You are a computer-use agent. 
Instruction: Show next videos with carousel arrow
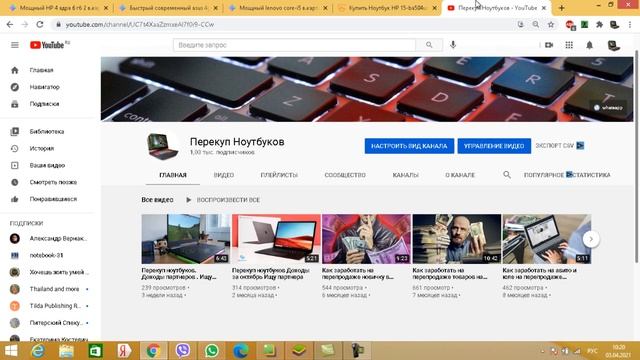(591, 239)
